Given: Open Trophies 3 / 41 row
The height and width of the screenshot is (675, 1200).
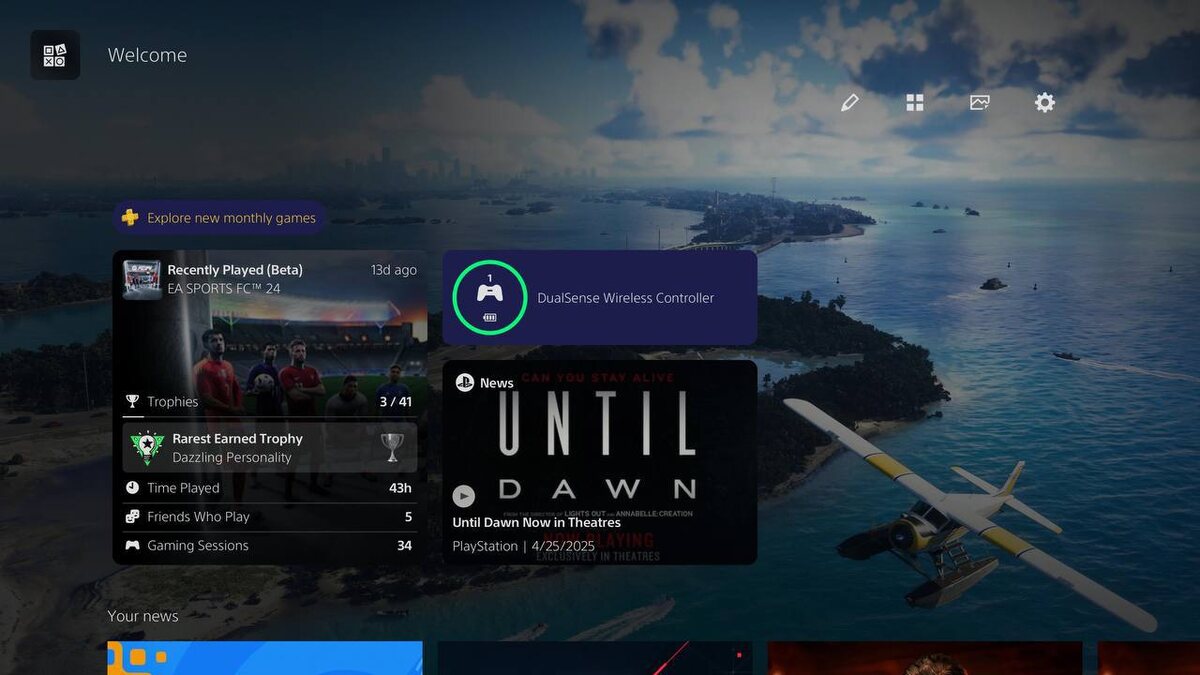Looking at the screenshot, I should pos(270,402).
